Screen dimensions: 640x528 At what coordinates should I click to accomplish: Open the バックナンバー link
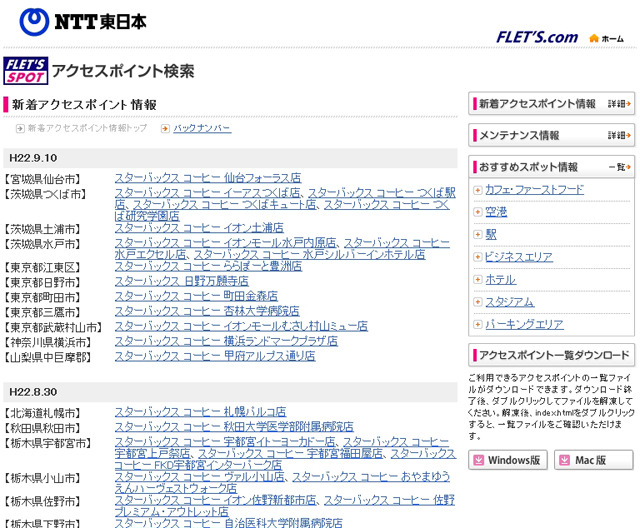coord(202,129)
